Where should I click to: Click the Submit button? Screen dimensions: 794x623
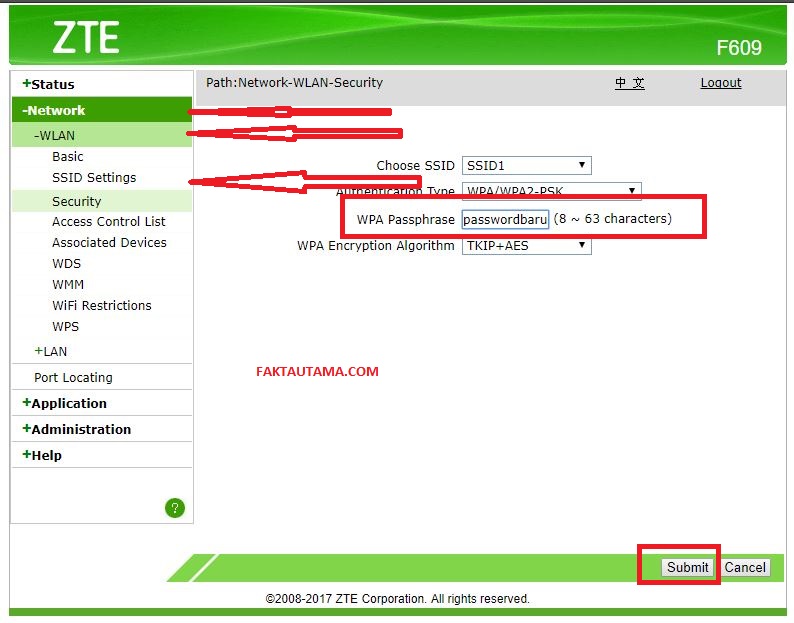click(x=687, y=567)
